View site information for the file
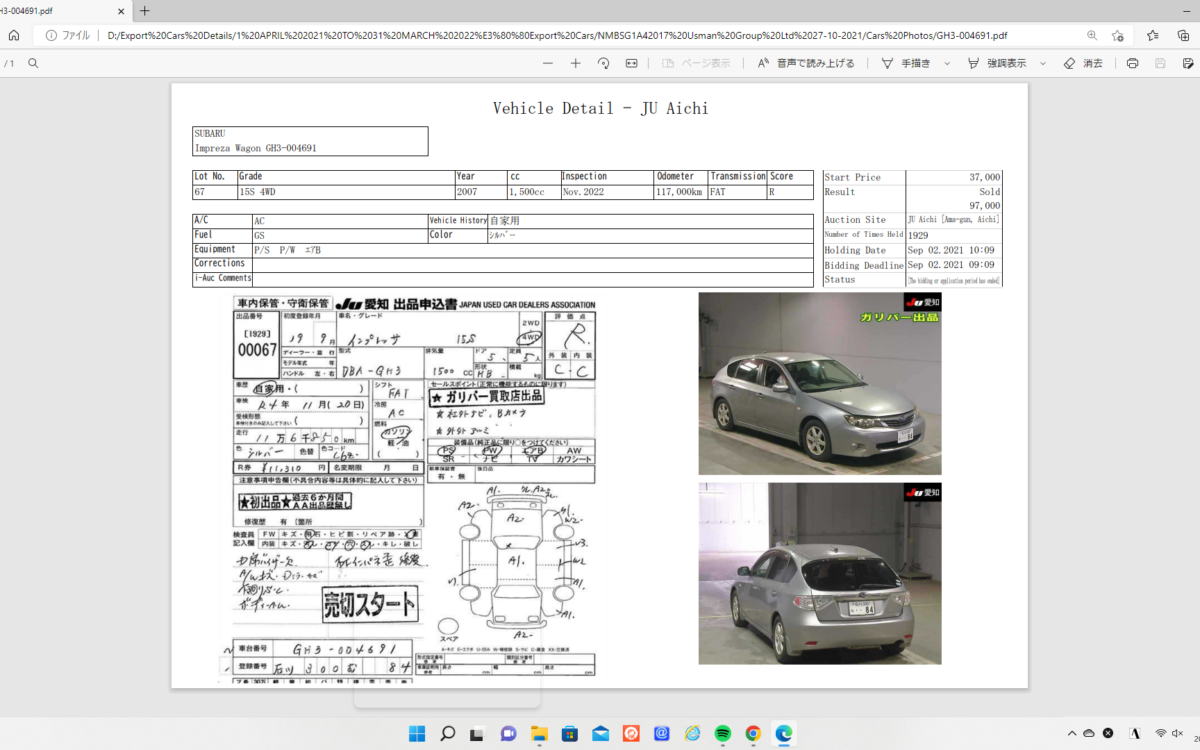Image resolution: width=1200 pixels, height=750 pixels. point(51,35)
